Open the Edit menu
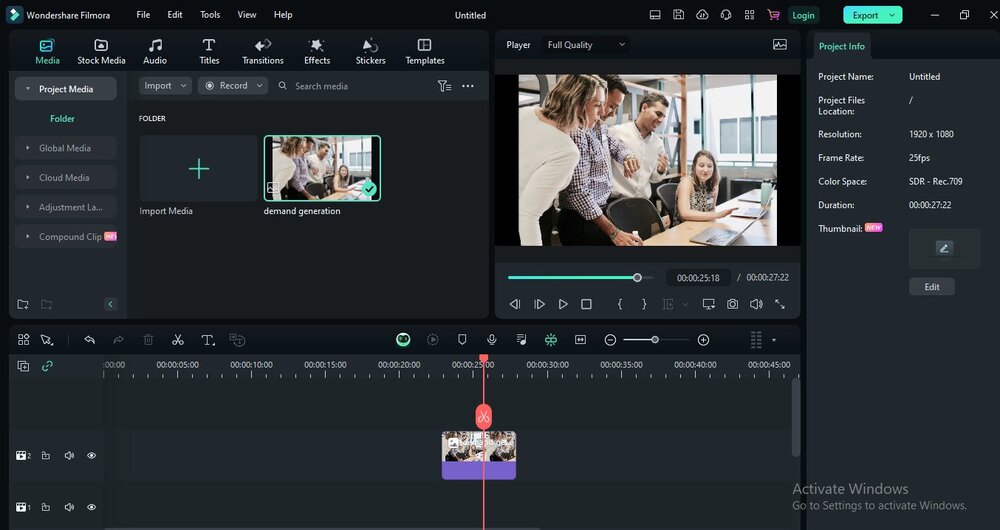The width and height of the screenshot is (1000, 530). click(175, 15)
